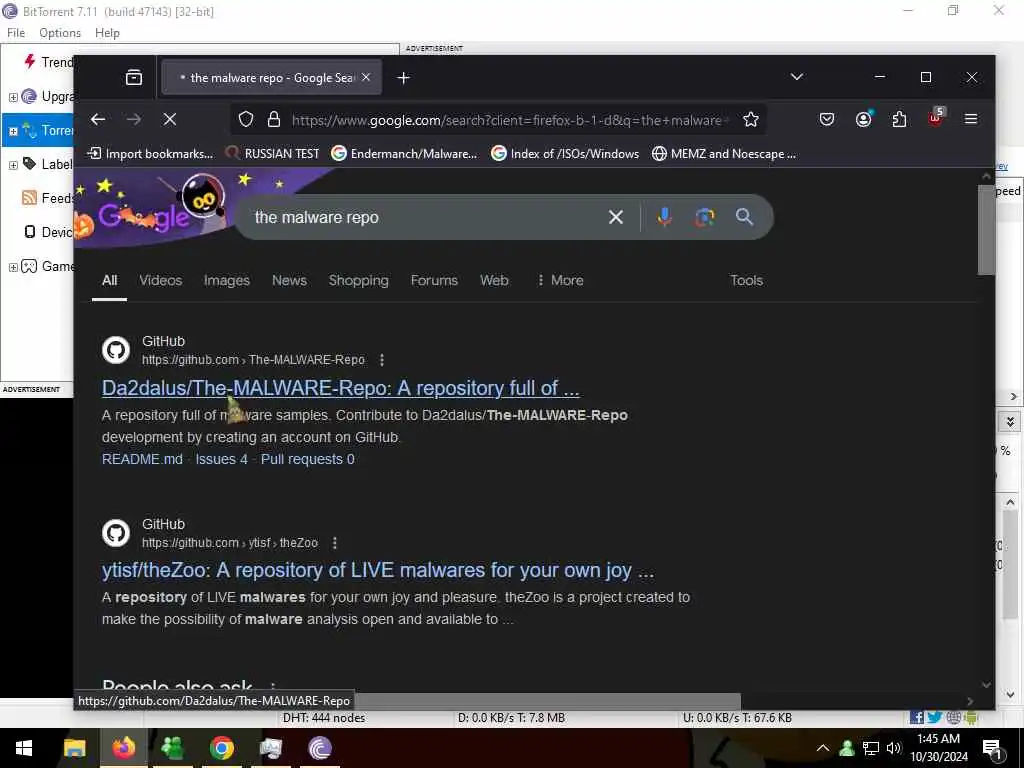1024x768 pixels.
Task: Open BitTorrent from the taskbar
Action: (320, 748)
